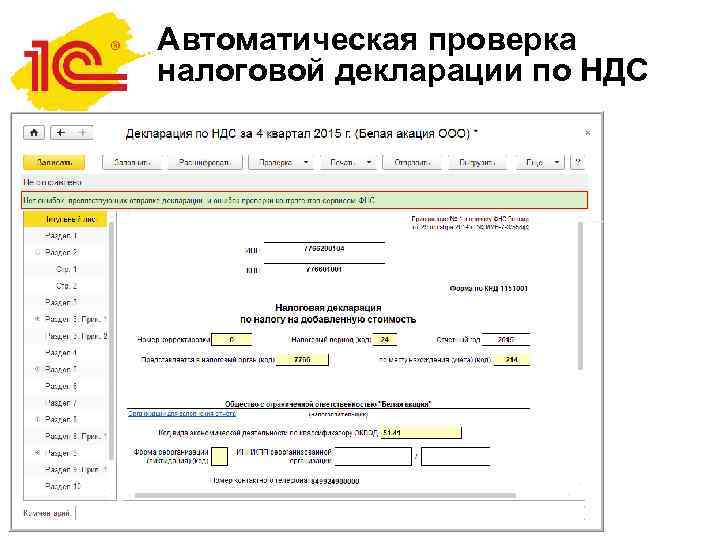Select Раздел 3. Прил. 2 in the tree

(x=76, y=336)
